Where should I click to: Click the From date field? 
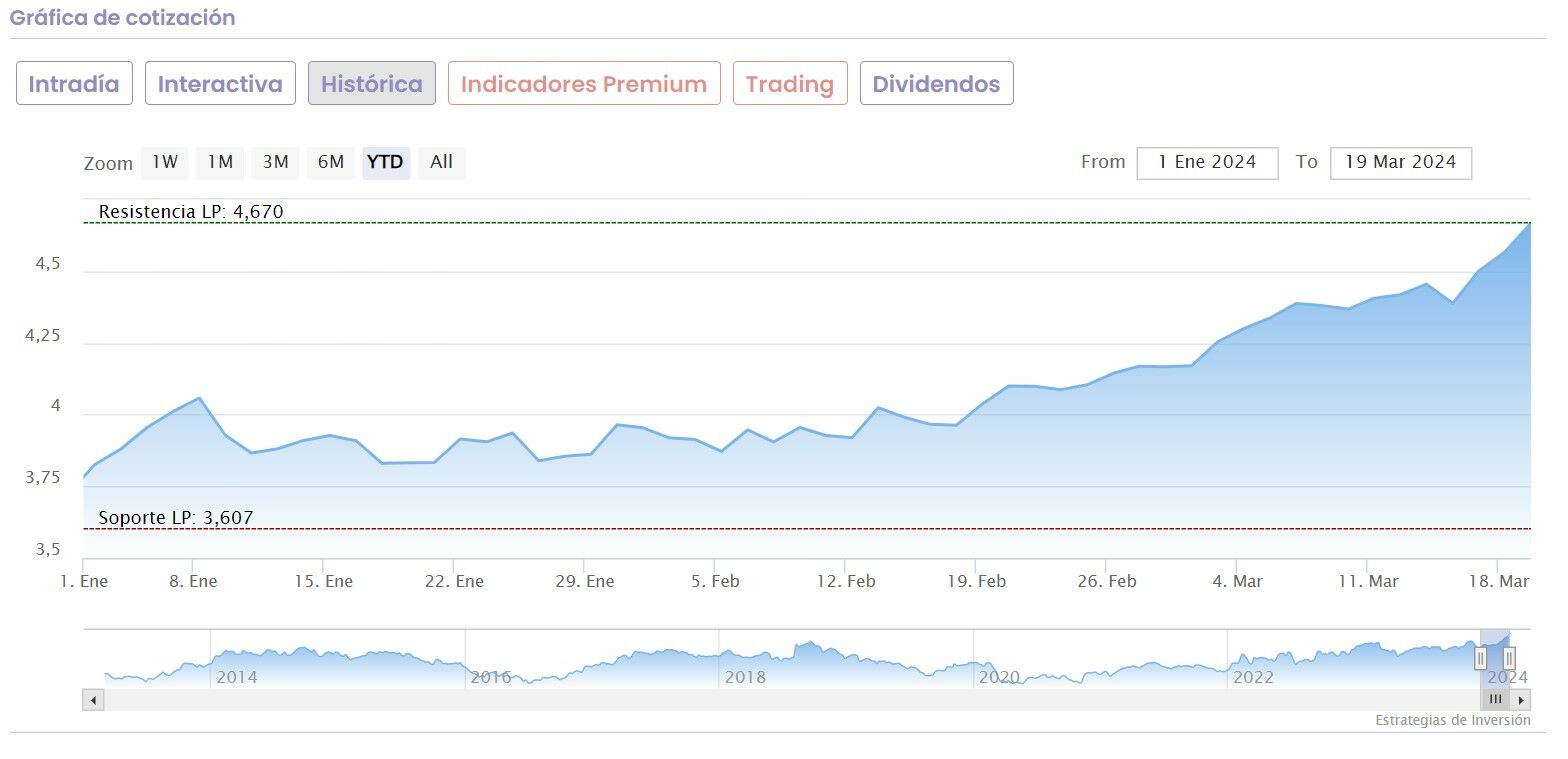pyautogui.click(x=1207, y=163)
